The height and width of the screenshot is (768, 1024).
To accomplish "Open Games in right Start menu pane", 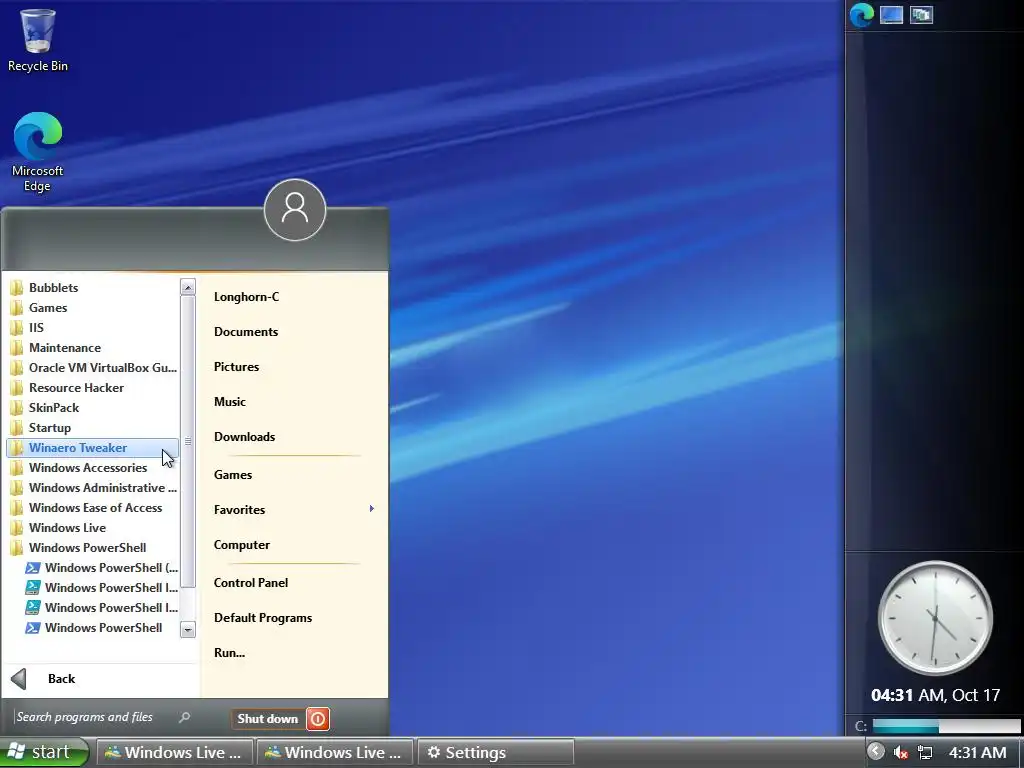I will click(232, 475).
